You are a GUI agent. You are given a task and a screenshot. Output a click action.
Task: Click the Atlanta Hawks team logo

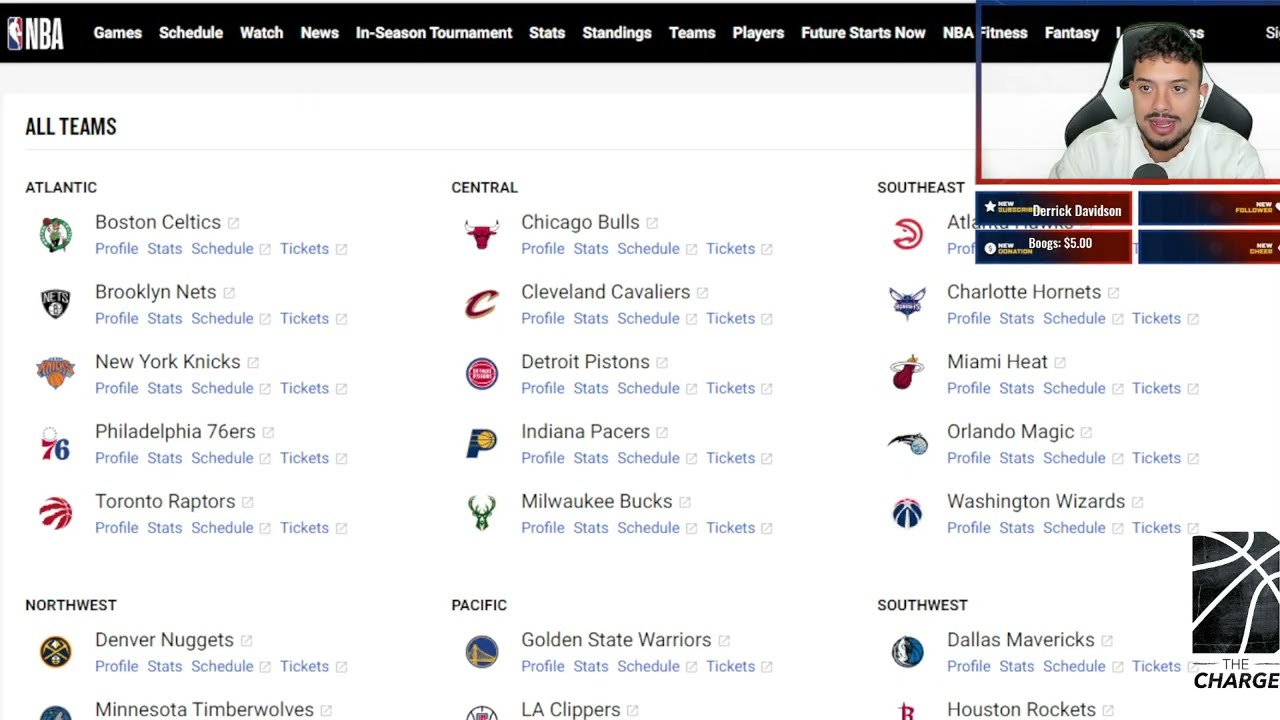[x=908, y=234]
